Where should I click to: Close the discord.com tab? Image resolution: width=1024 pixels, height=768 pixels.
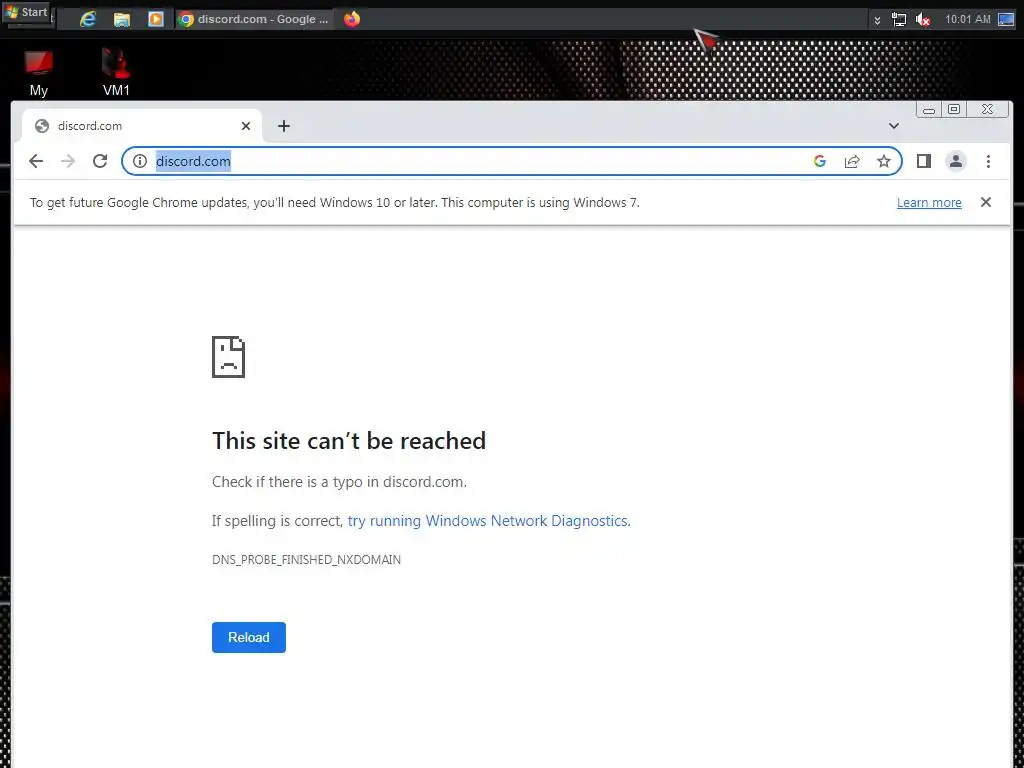point(246,126)
